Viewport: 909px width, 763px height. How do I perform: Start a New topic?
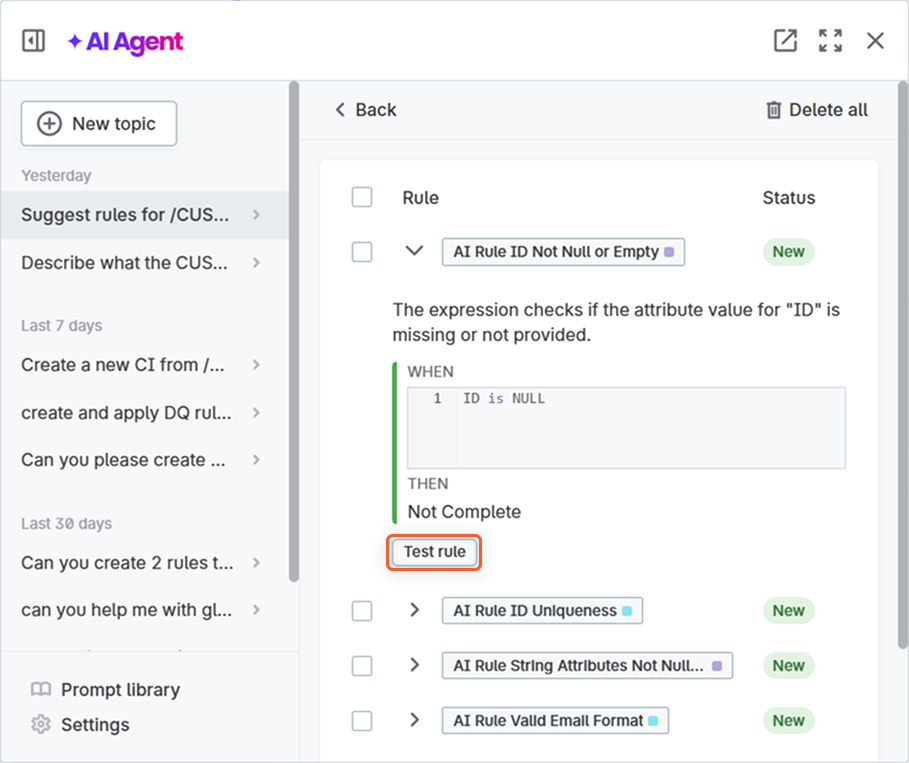click(x=98, y=124)
